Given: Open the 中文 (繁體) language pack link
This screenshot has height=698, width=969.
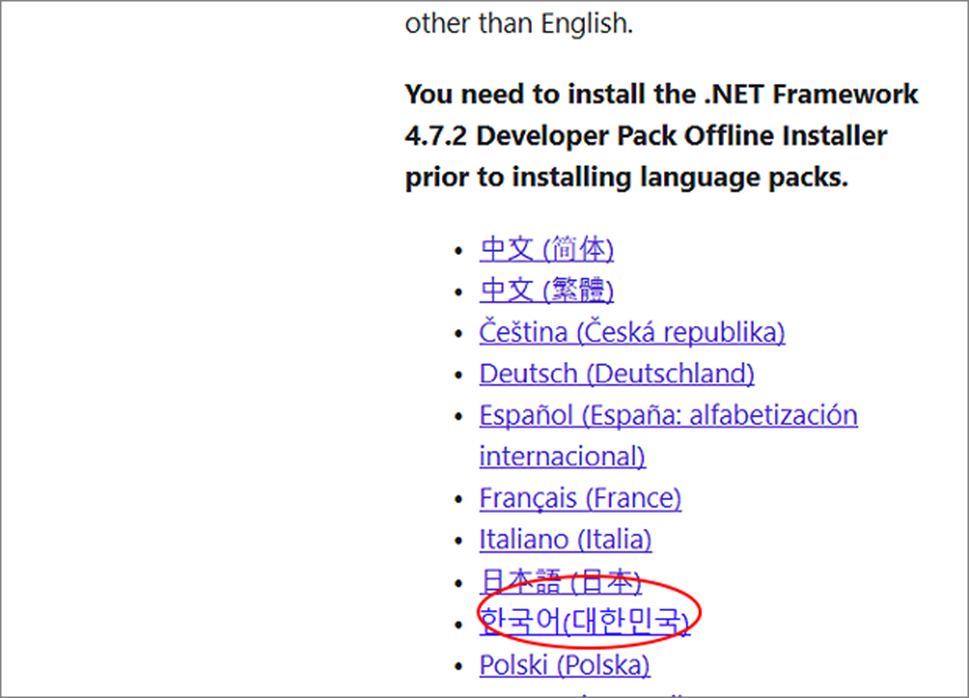Looking at the screenshot, I should tap(546, 291).
